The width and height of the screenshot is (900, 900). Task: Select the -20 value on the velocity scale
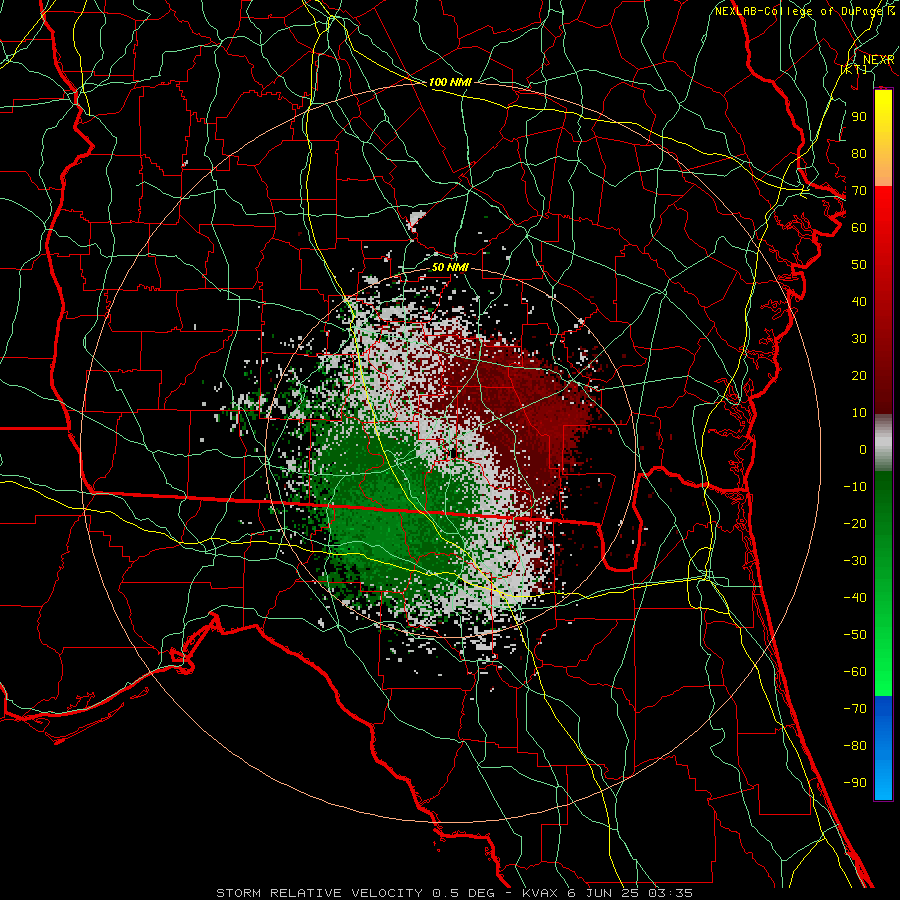pos(855,524)
